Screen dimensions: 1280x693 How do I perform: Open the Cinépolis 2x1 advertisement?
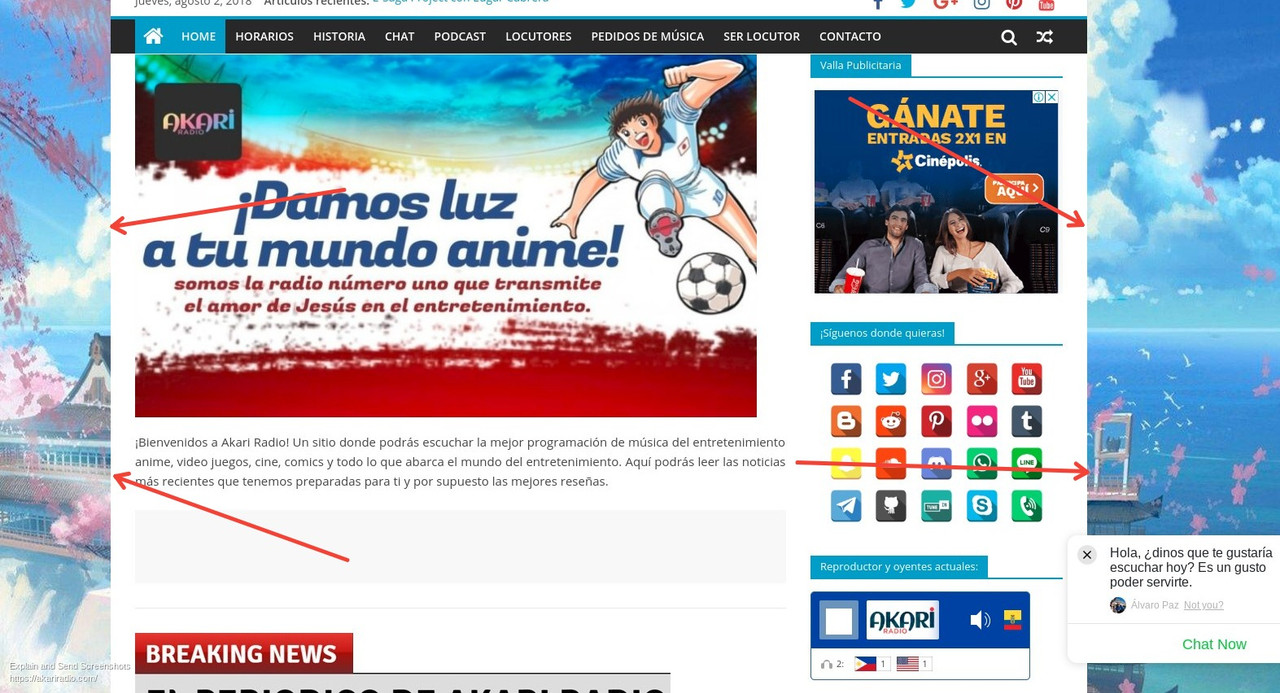point(936,192)
